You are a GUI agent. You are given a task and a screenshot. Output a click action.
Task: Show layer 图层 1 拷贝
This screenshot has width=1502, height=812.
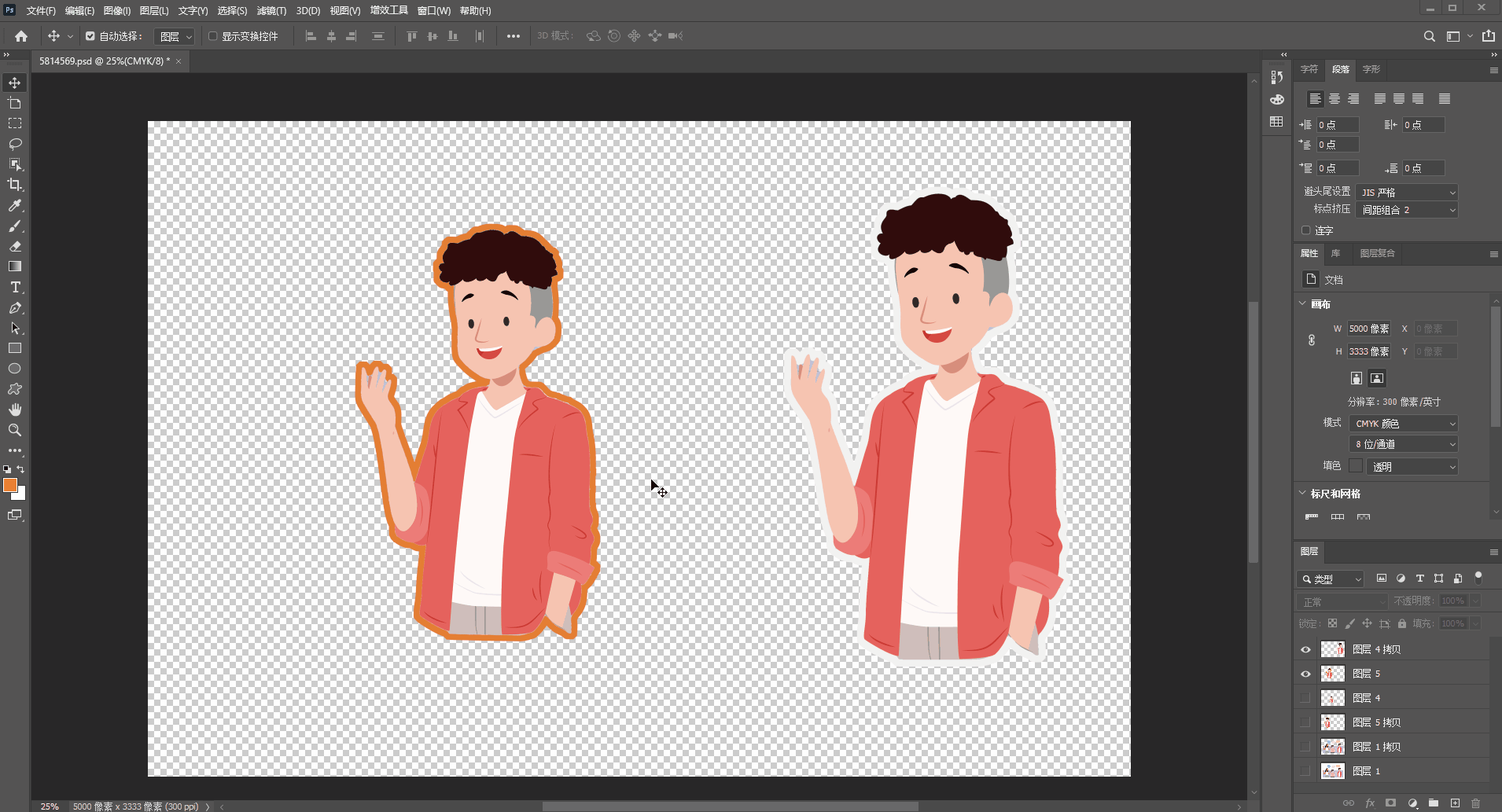1306,747
